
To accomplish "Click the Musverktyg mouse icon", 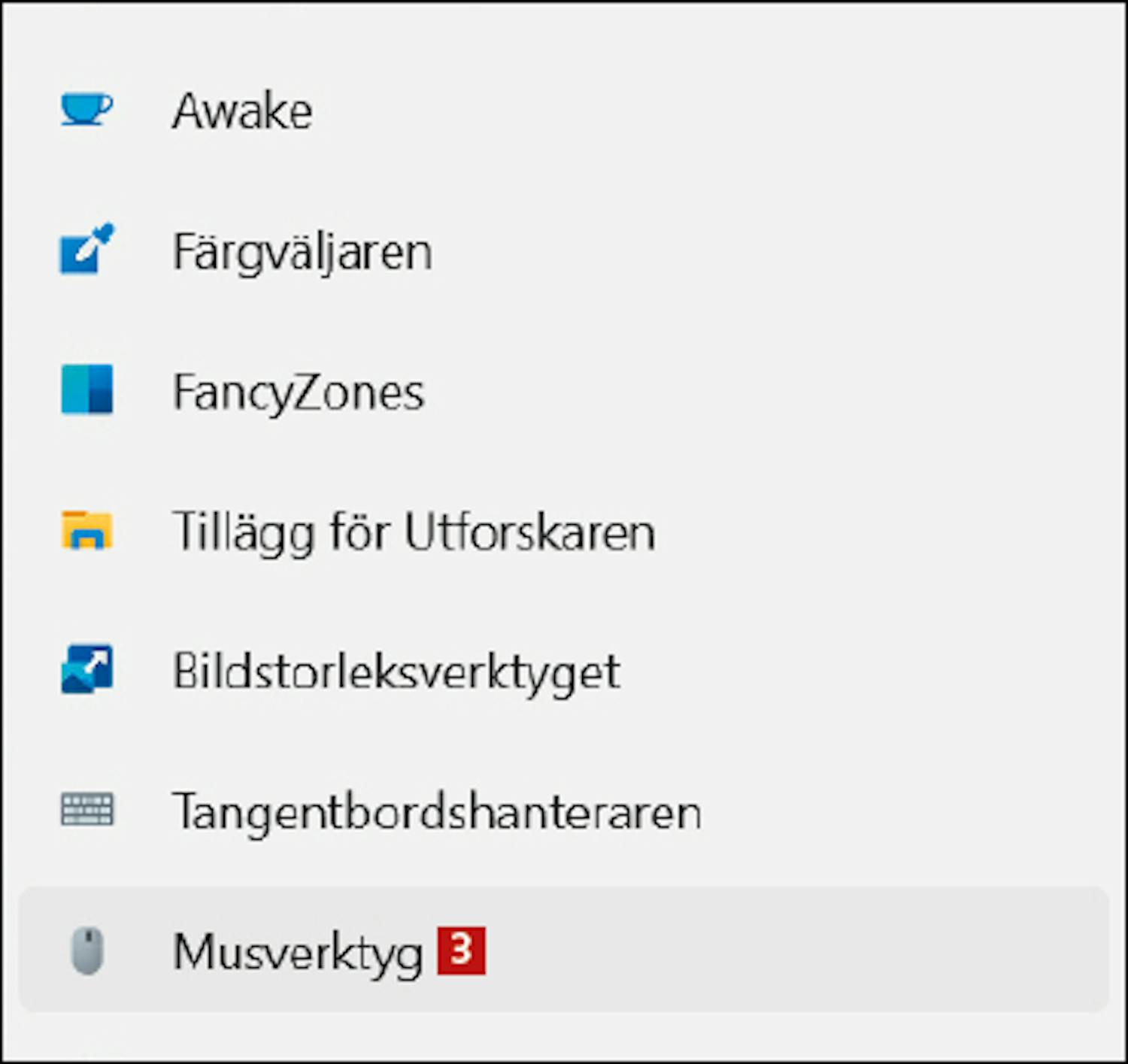I will click(x=86, y=950).
